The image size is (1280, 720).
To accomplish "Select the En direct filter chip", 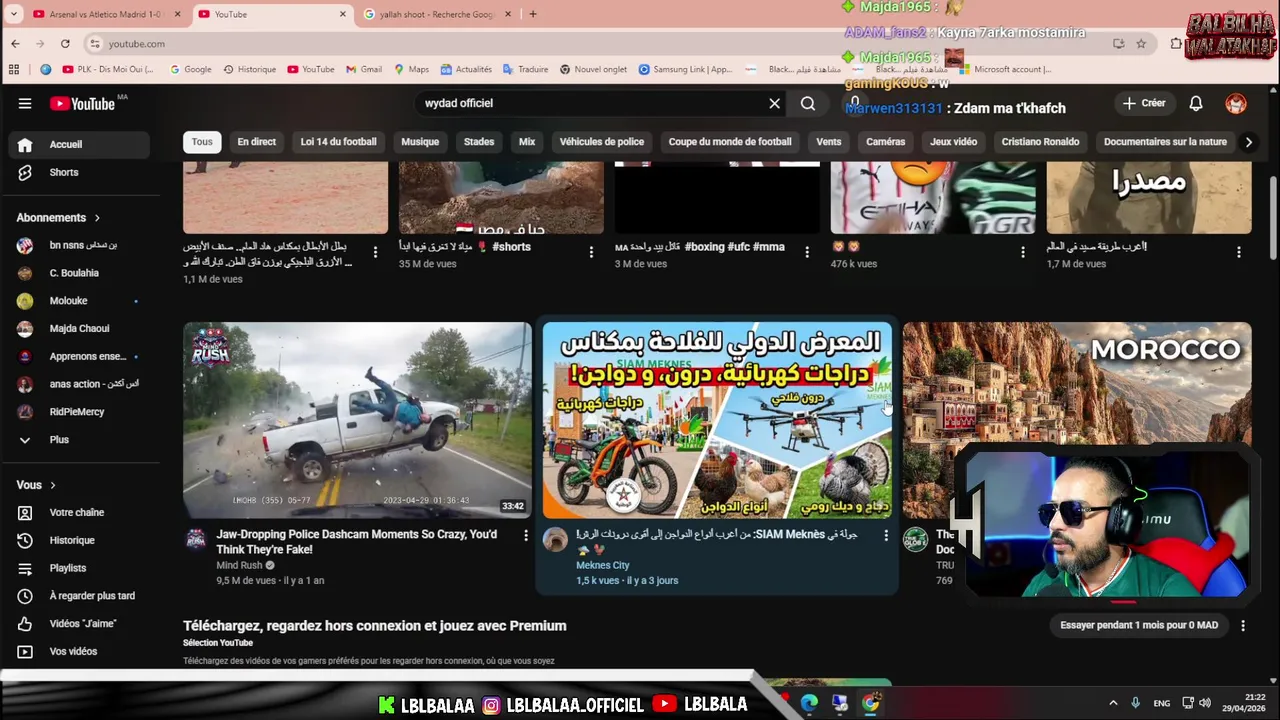I will (x=256, y=142).
